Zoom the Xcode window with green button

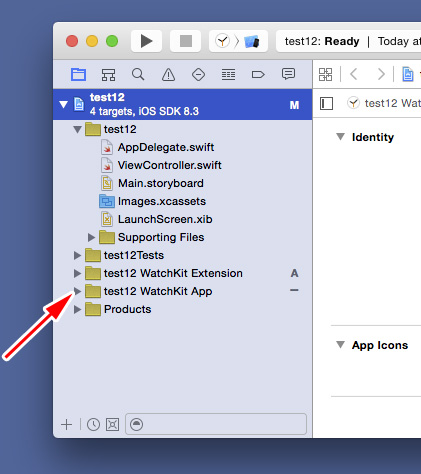coord(112,41)
